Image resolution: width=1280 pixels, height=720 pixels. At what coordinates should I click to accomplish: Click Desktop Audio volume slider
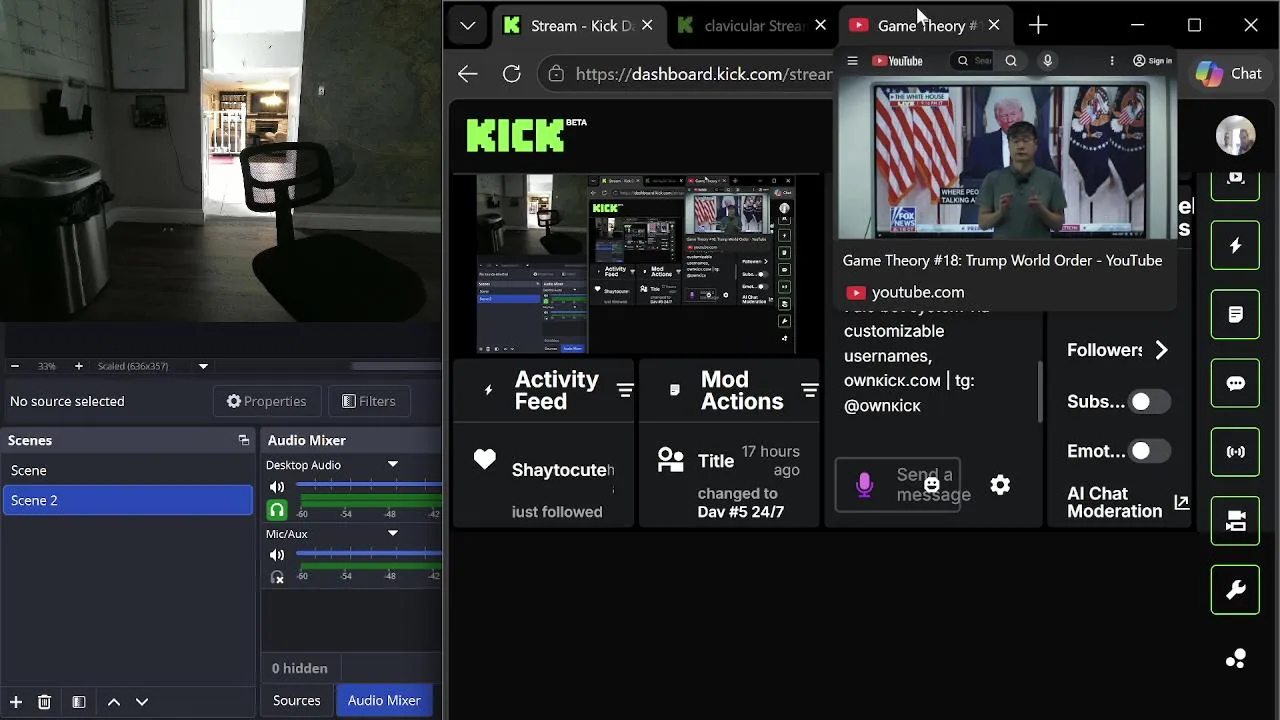pos(368,487)
